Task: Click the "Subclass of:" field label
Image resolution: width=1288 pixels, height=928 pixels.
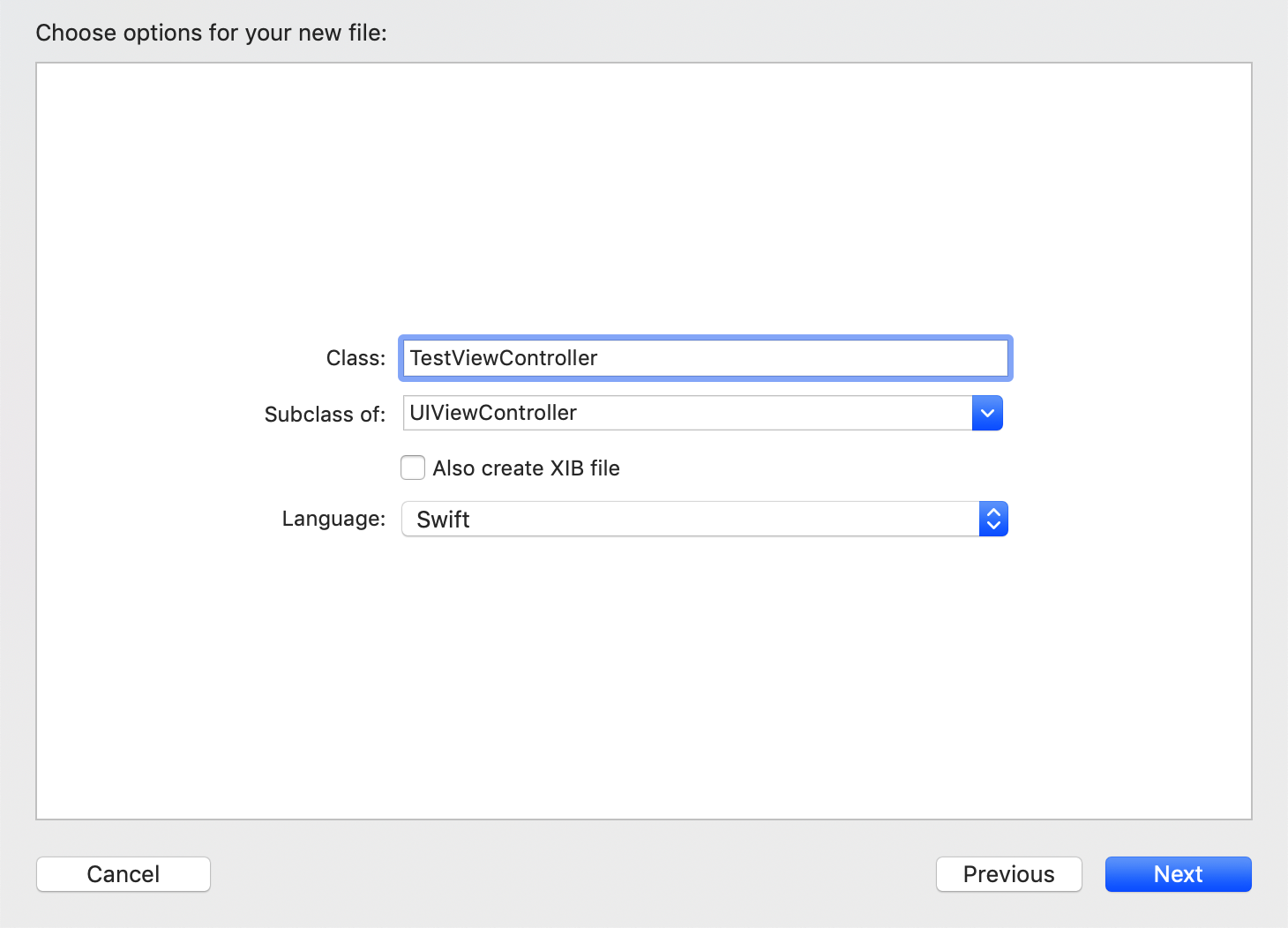Action: click(x=325, y=415)
